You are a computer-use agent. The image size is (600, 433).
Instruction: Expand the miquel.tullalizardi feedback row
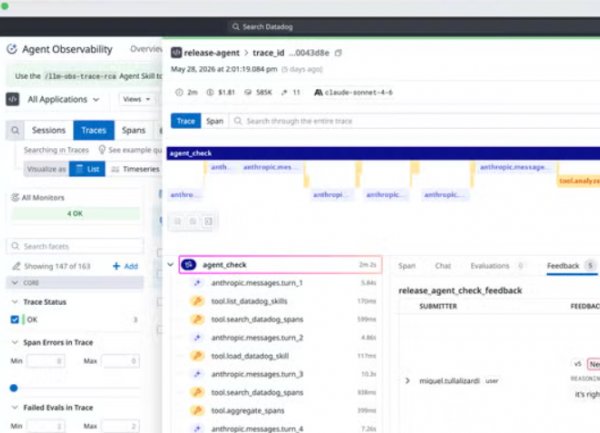408,381
